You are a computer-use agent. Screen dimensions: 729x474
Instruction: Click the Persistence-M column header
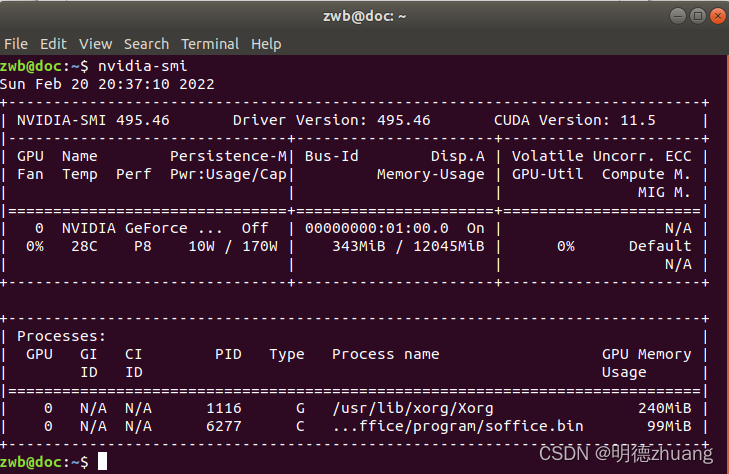[228, 156]
